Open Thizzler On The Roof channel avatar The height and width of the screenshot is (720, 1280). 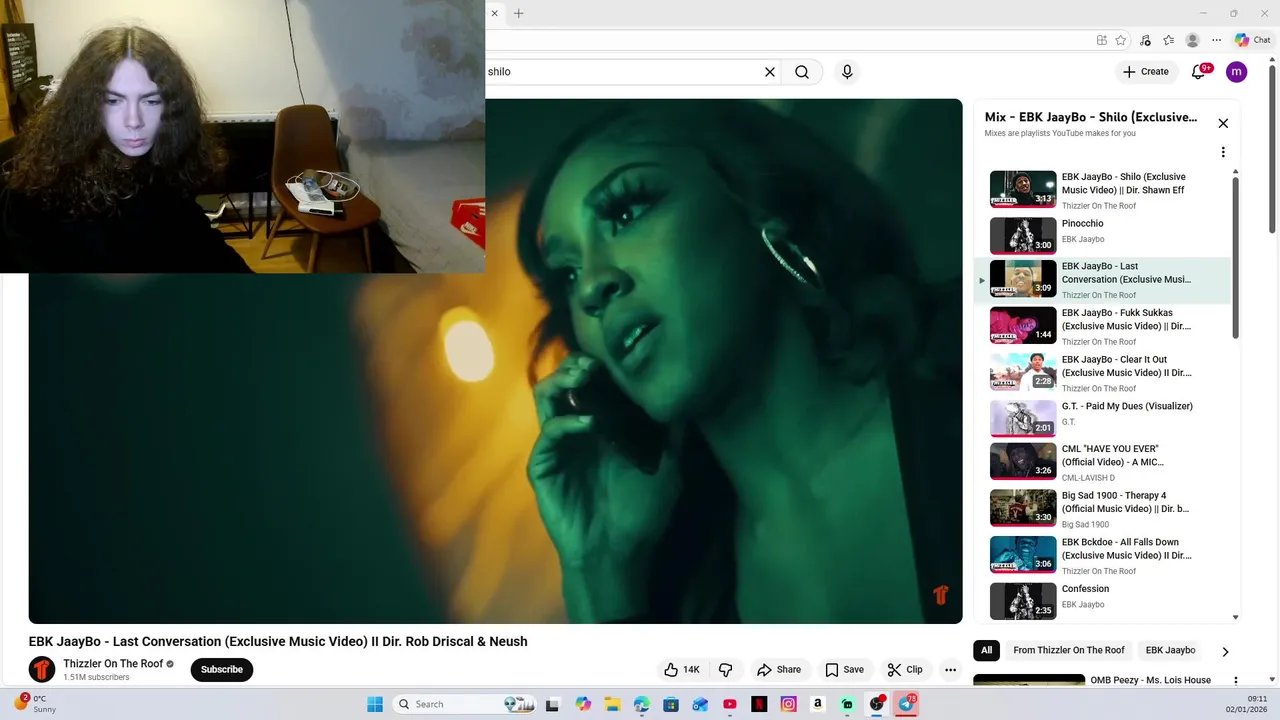(x=42, y=669)
